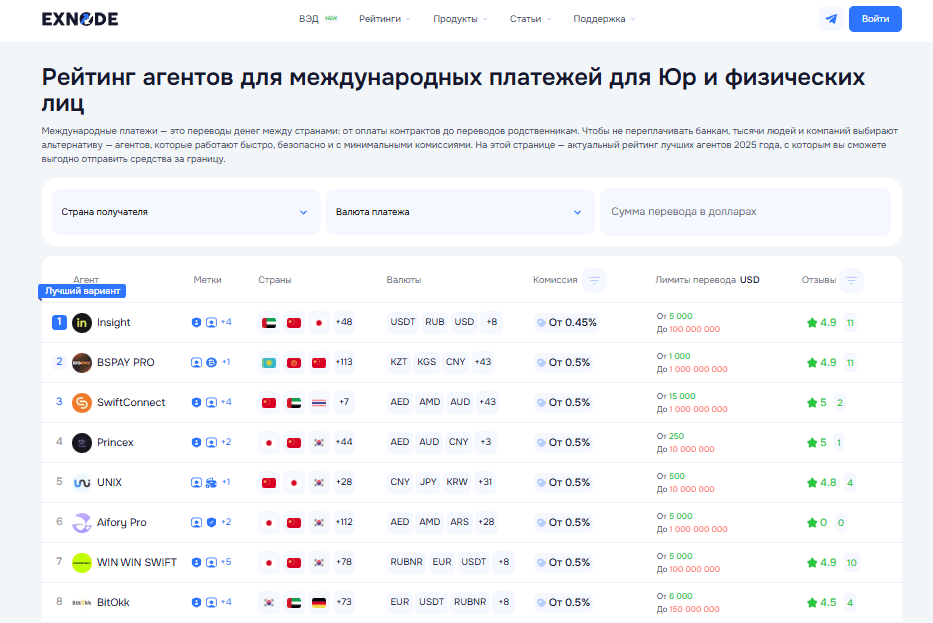Click the JPY chip in UNIX row
The width and height of the screenshot is (933, 623).
point(428,482)
